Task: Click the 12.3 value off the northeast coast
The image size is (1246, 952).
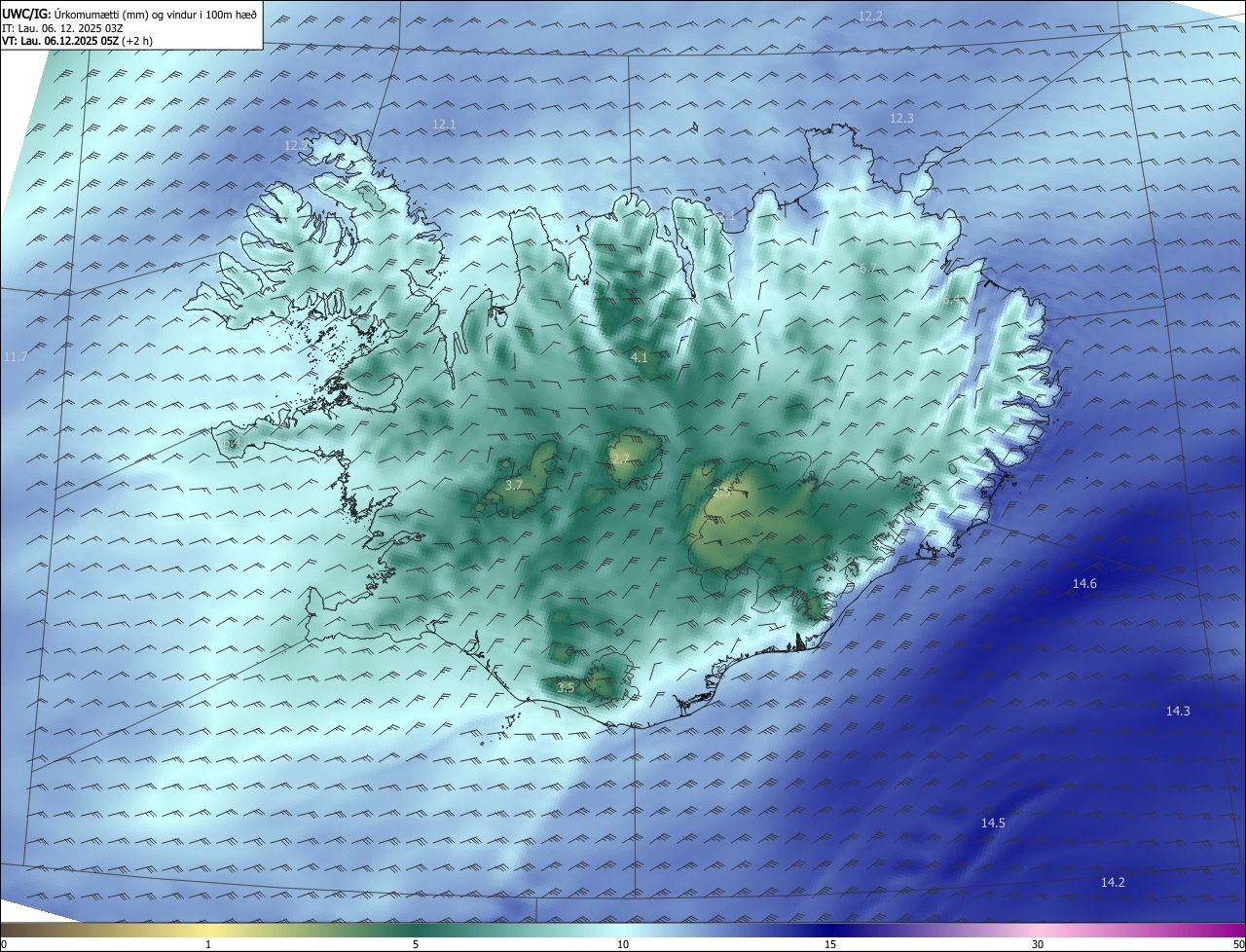Action: click(901, 118)
